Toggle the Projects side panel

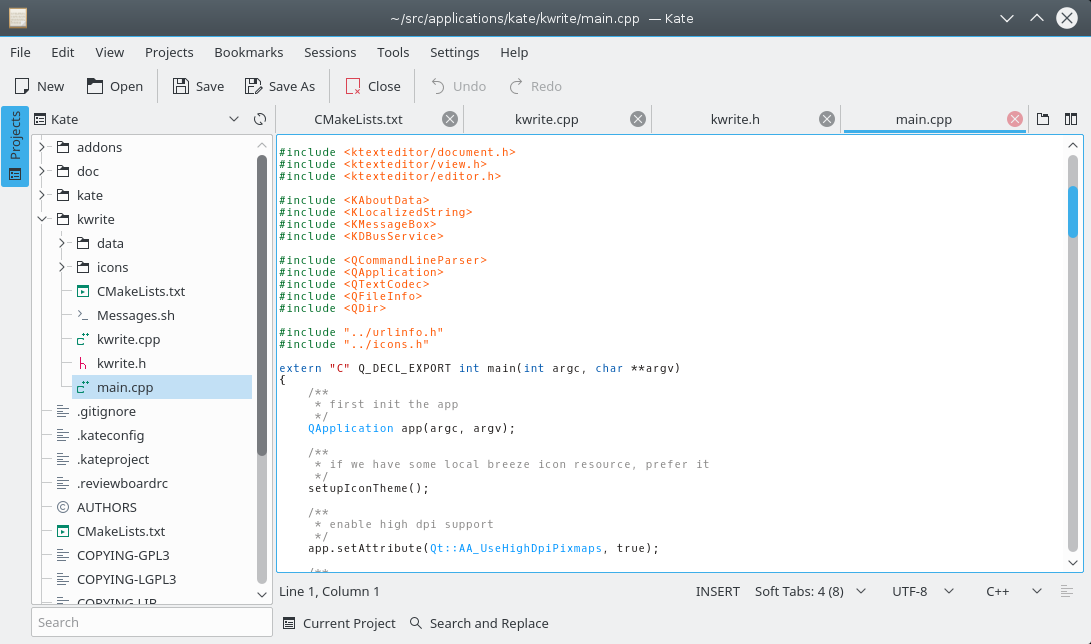[x=15, y=146]
